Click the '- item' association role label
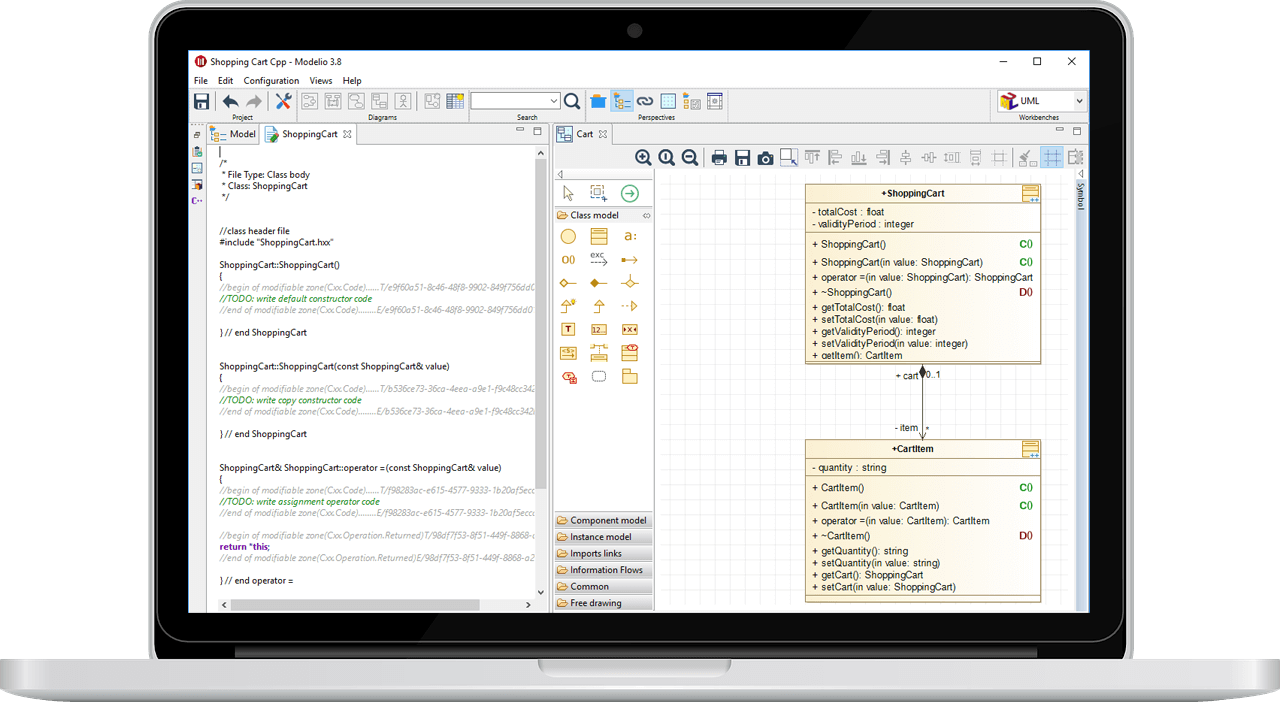 906,428
